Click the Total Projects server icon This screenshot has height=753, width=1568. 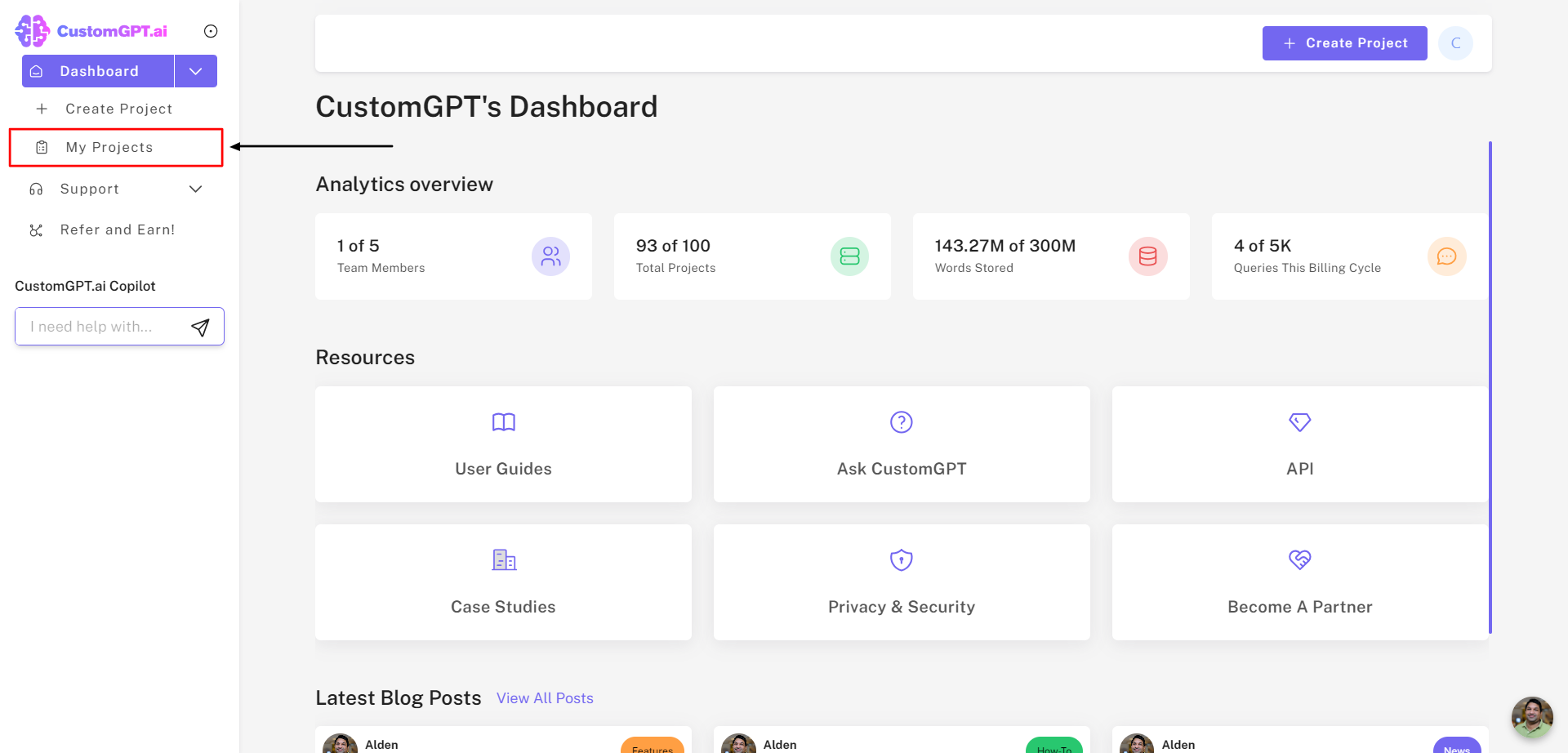tap(849, 256)
